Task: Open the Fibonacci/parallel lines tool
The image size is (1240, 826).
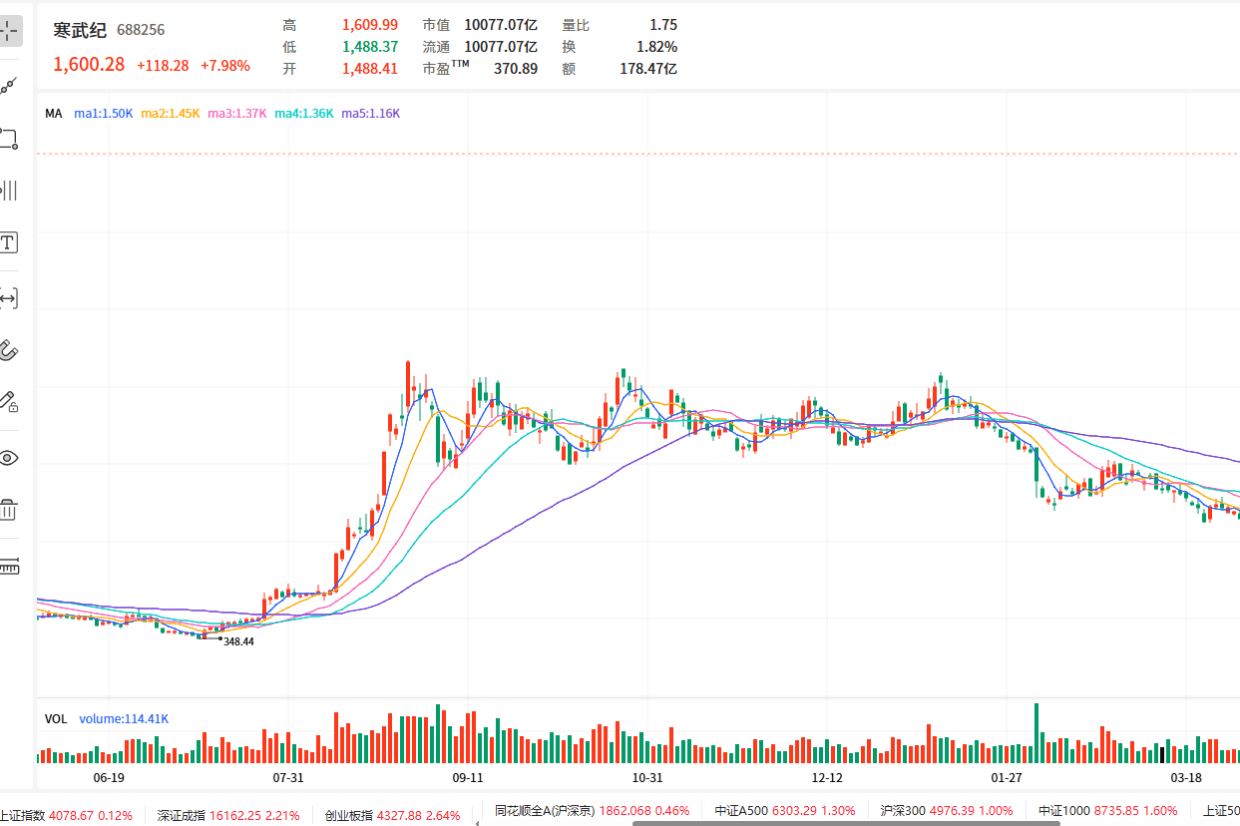Action: click(8, 190)
